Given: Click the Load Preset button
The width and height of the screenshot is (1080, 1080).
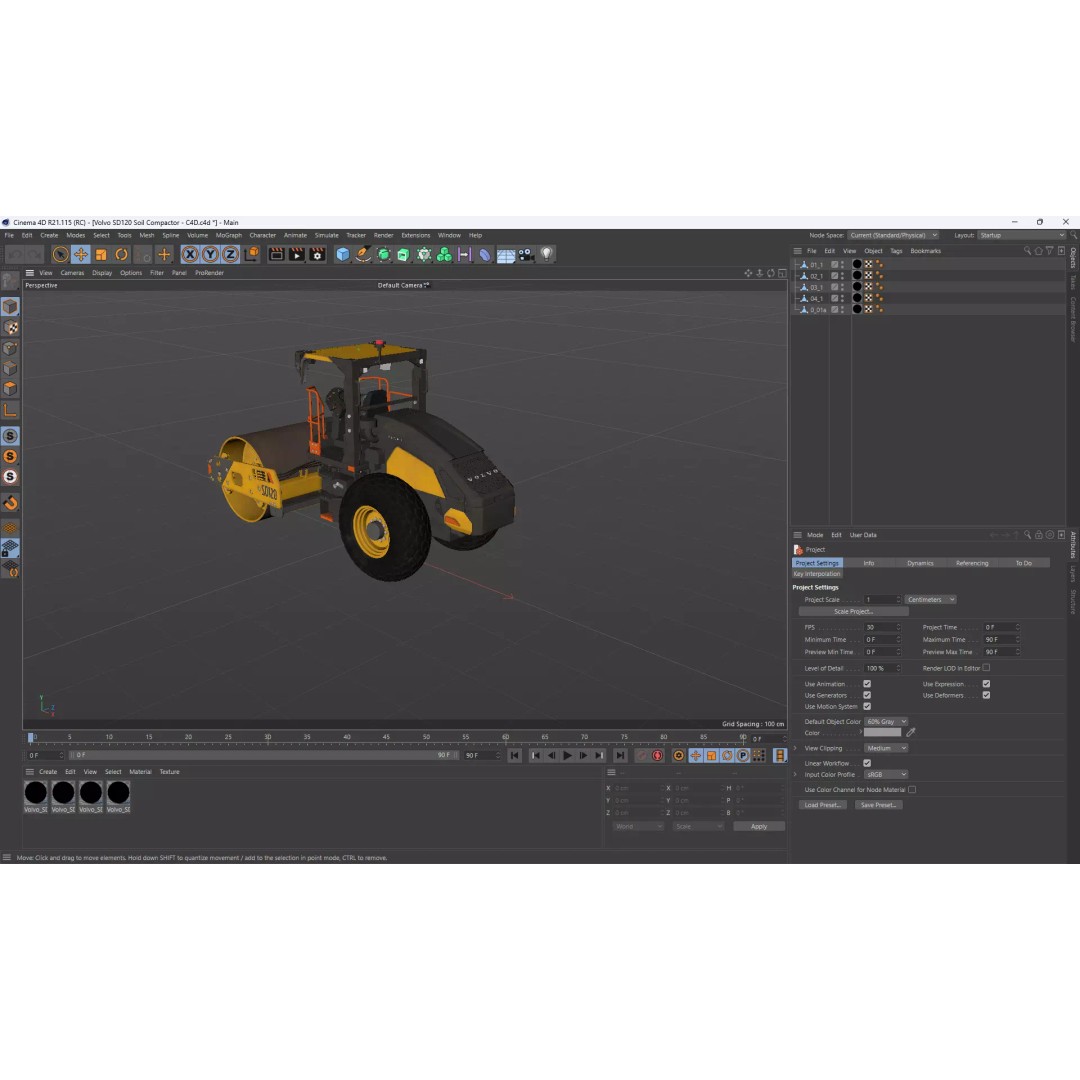Looking at the screenshot, I should (822, 804).
